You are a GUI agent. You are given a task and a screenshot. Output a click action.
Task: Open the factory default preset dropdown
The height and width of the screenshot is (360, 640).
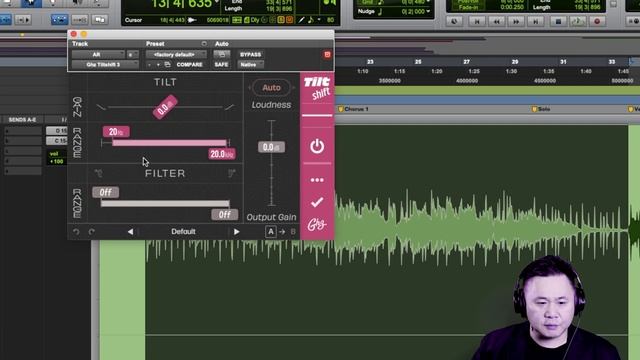pyautogui.click(x=176, y=55)
